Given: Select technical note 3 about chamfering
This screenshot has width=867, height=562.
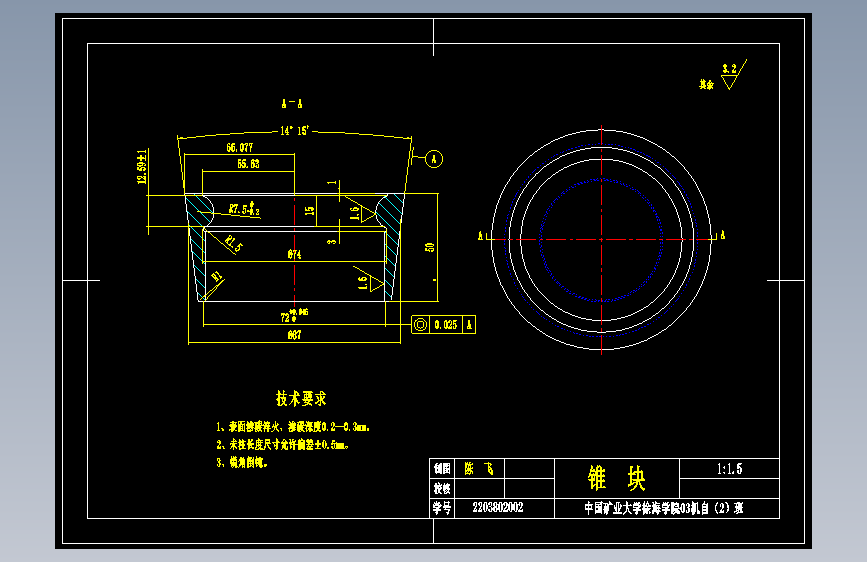Looking at the screenshot, I should click(x=242, y=462).
